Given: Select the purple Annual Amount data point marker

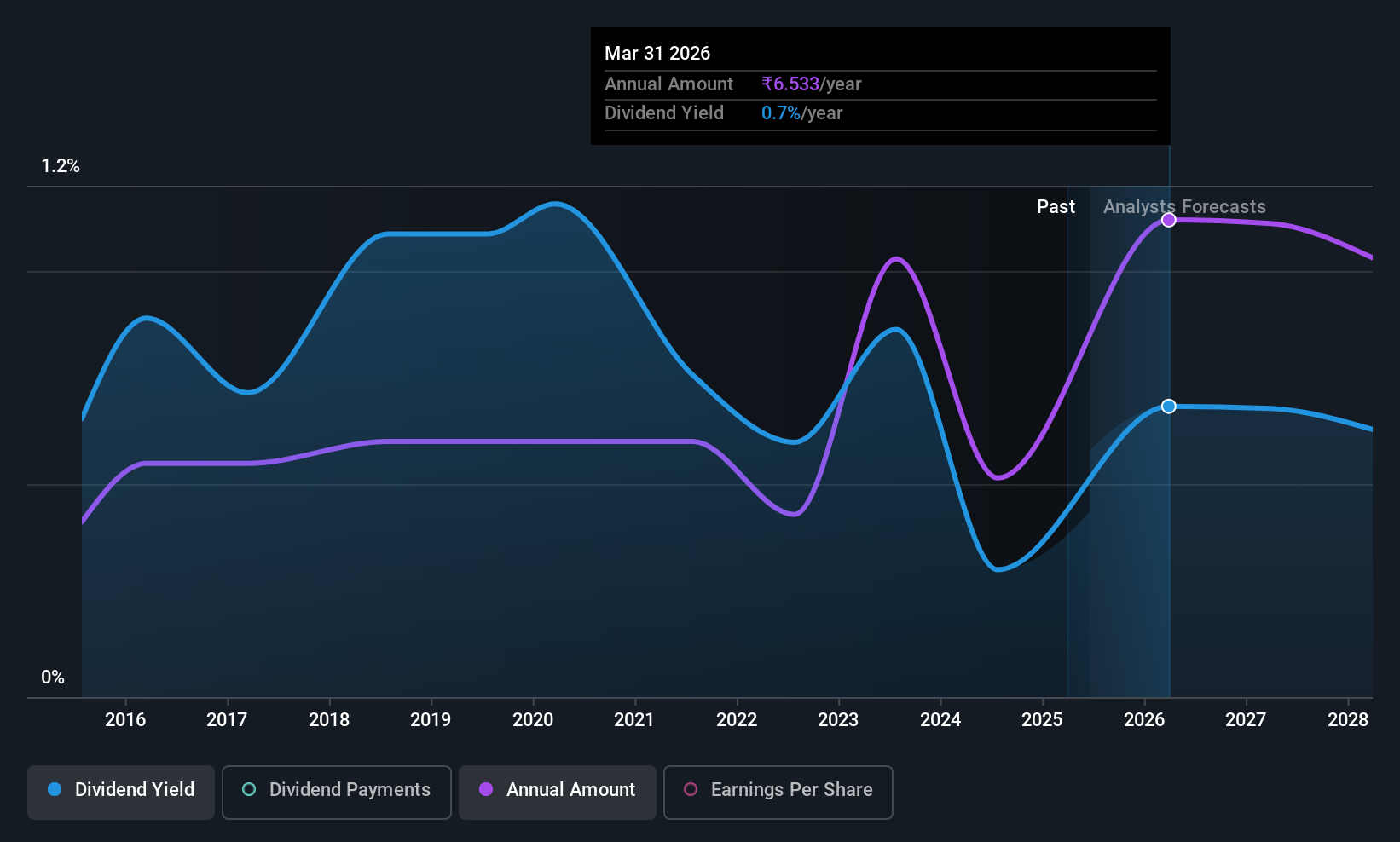Looking at the screenshot, I should tap(1169, 220).
